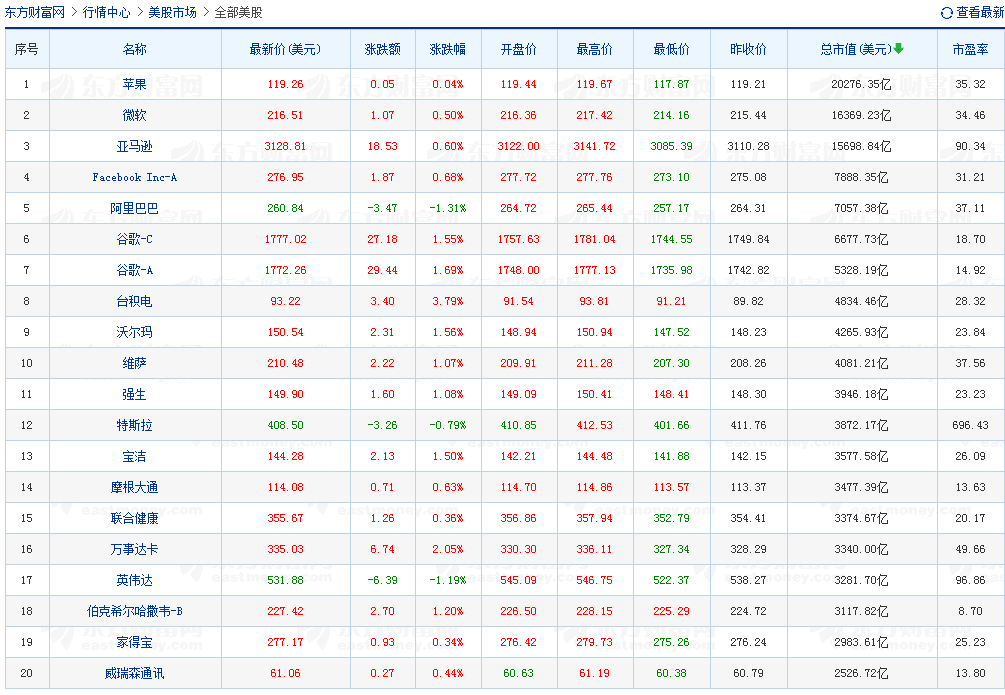Sort by 市盈率 column header
This screenshot has width=1005, height=695.
tap(970, 49)
